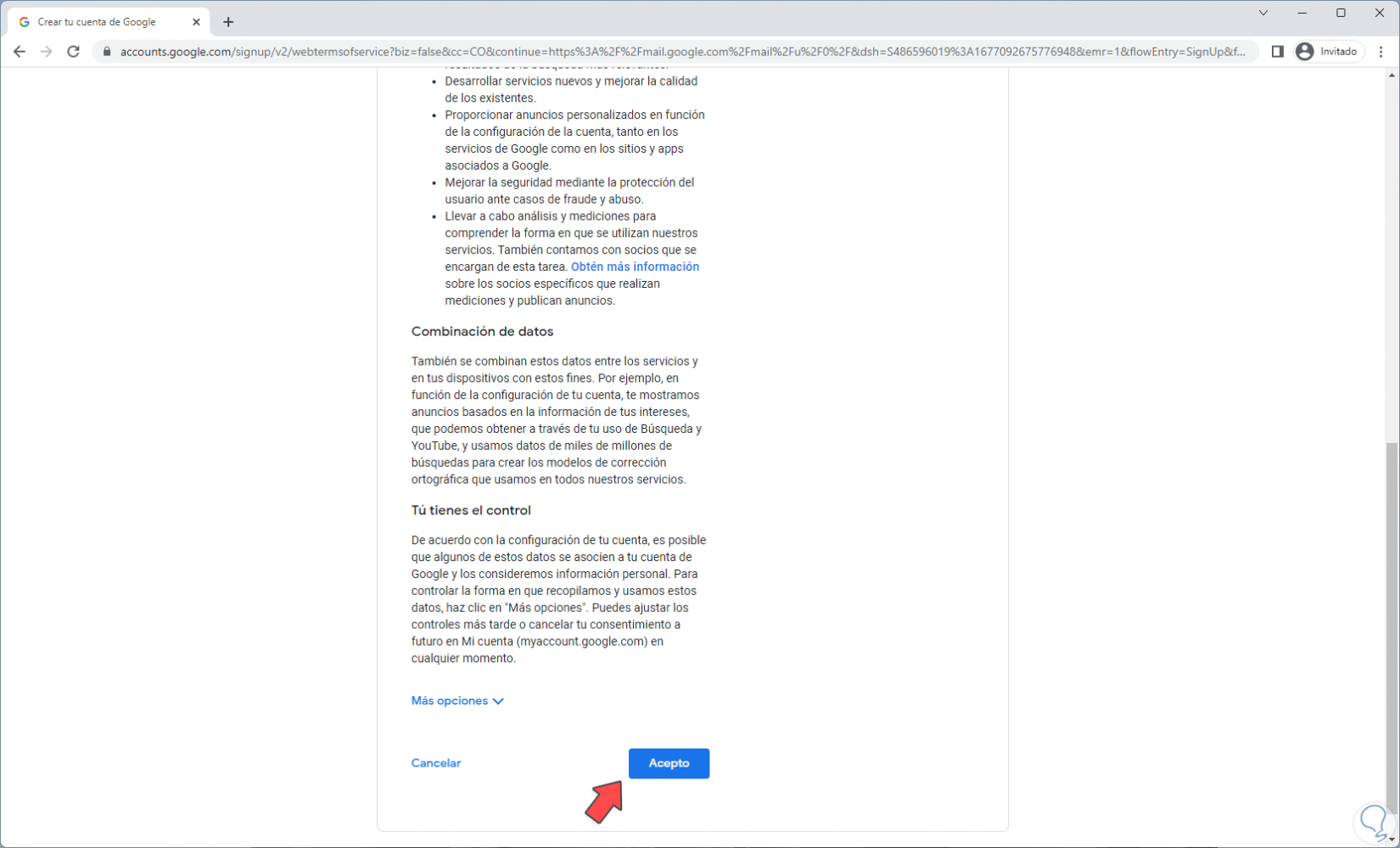This screenshot has height=848, width=1400.
Task: Click the Acepto button
Action: click(x=669, y=763)
